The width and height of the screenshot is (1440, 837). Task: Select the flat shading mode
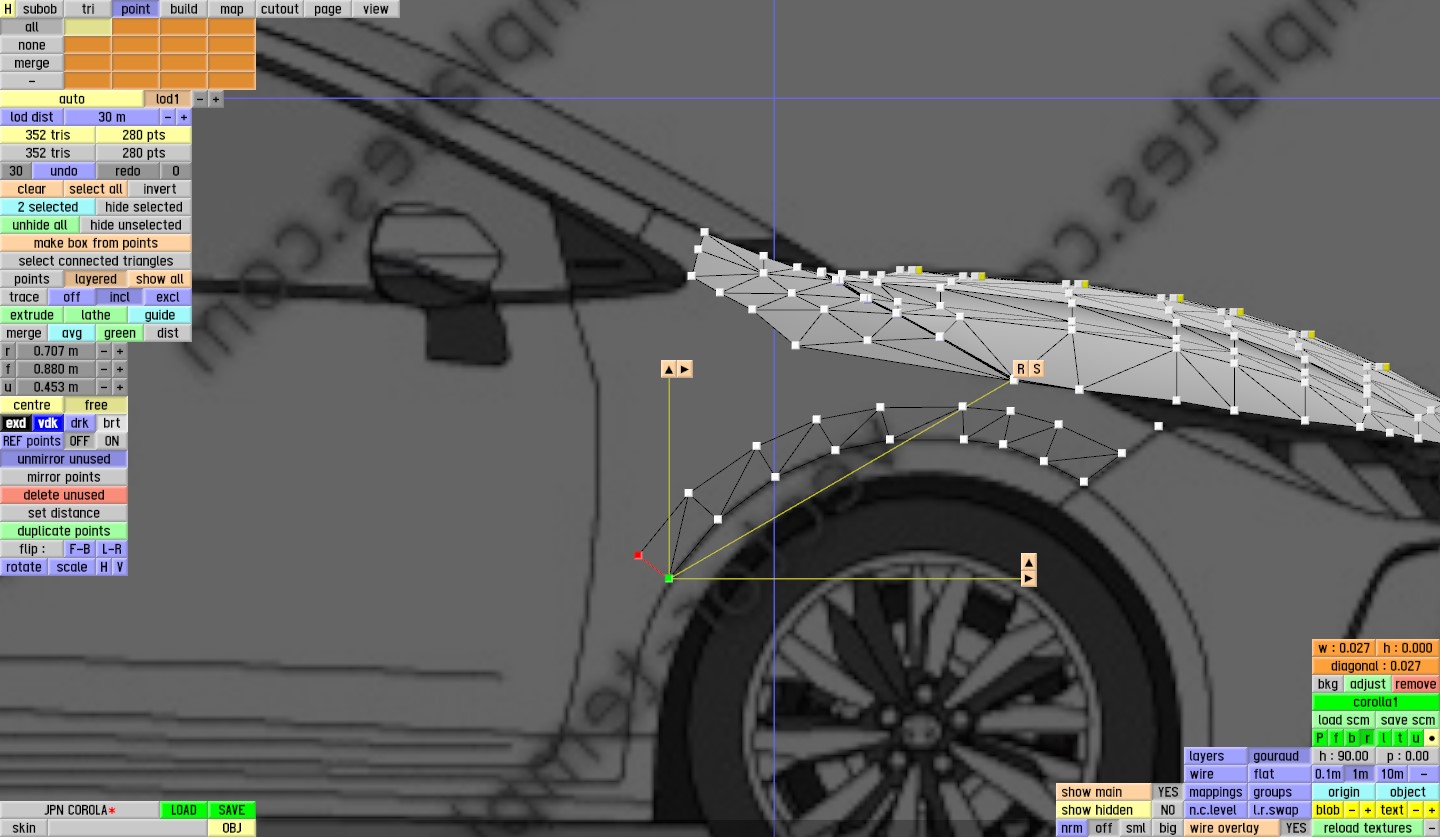(1280, 774)
